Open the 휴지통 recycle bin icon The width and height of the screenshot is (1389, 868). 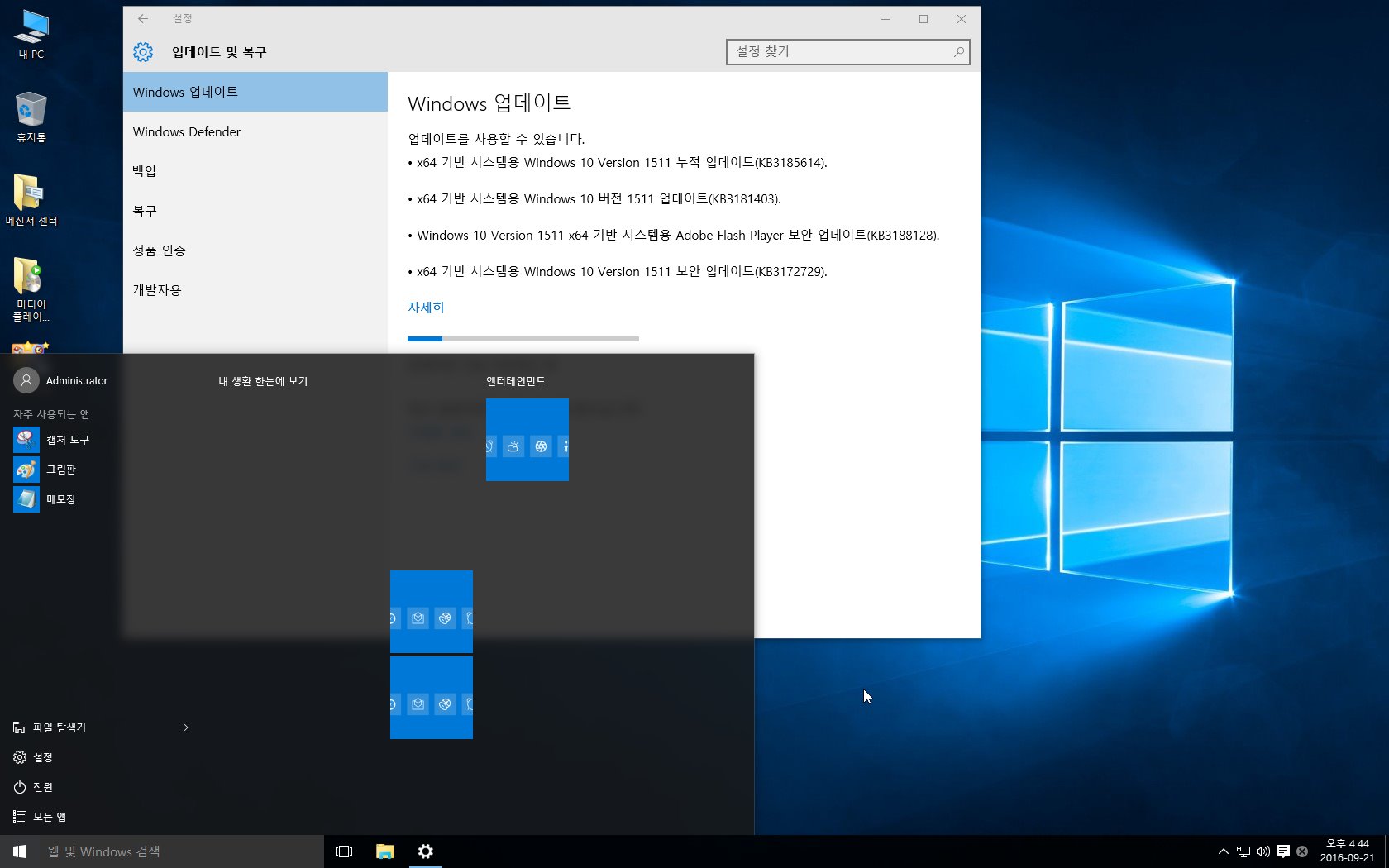click(31, 117)
